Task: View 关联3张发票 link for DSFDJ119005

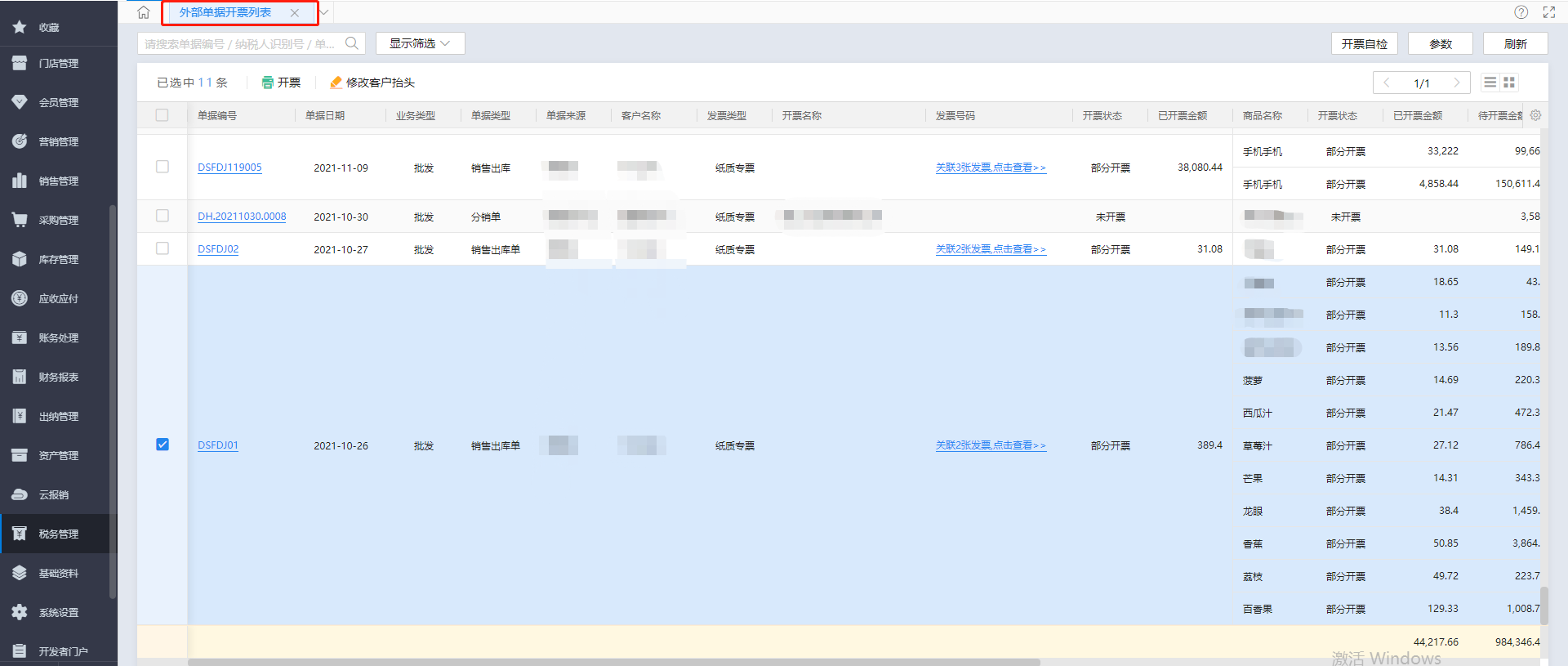Action: click(991, 168)
